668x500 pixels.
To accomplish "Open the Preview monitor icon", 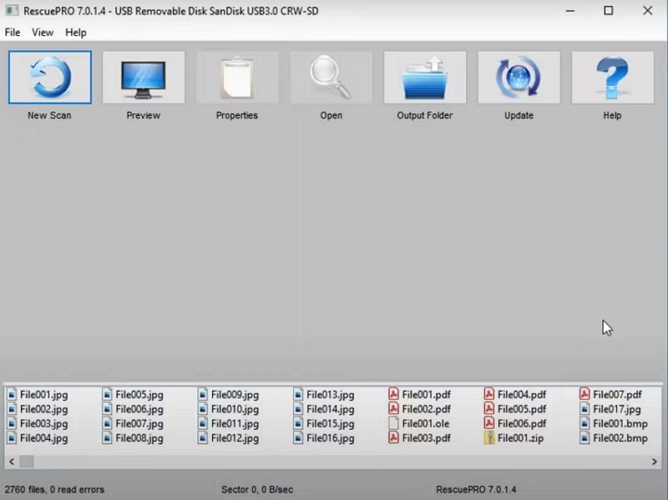I will (144, 77).
